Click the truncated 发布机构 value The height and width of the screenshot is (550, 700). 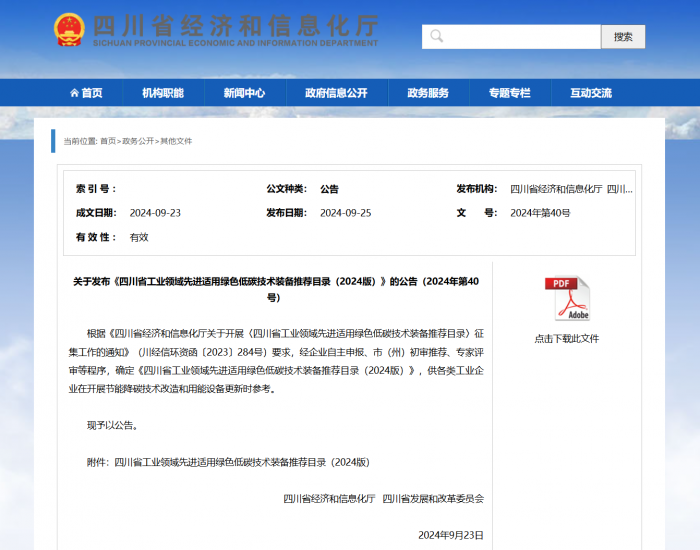[x=571, y=189]
